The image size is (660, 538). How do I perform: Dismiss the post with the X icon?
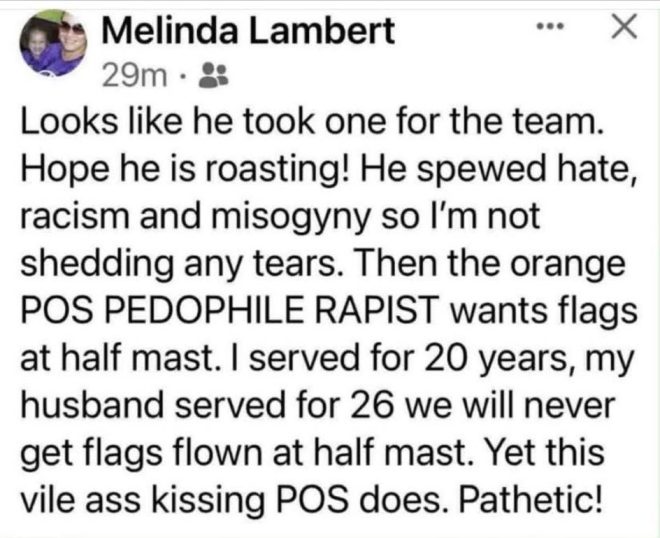(x=624, y=27)
